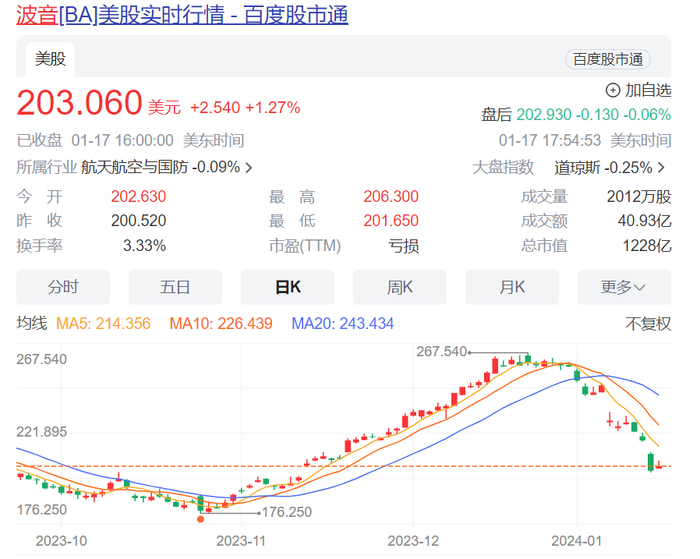Image resolution: width=700 pixels, height=559 pixels.
Task: Click the MA10: 226.439 indicator
Action: [x=221, y=324]
